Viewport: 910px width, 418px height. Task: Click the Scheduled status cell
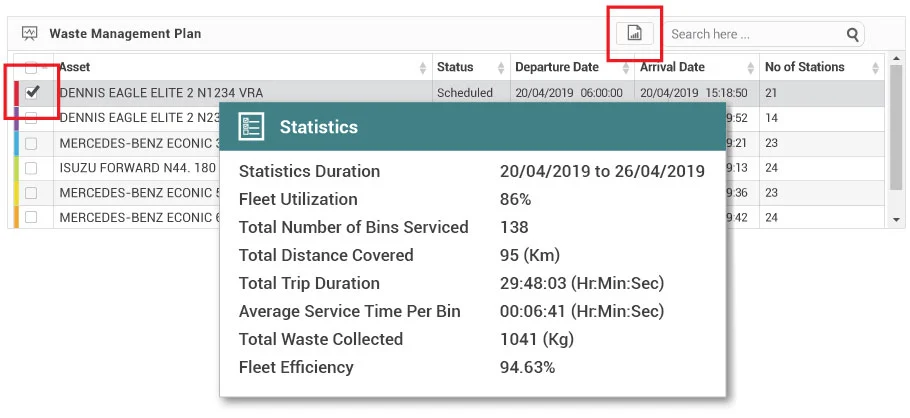(x=465, y=93)
